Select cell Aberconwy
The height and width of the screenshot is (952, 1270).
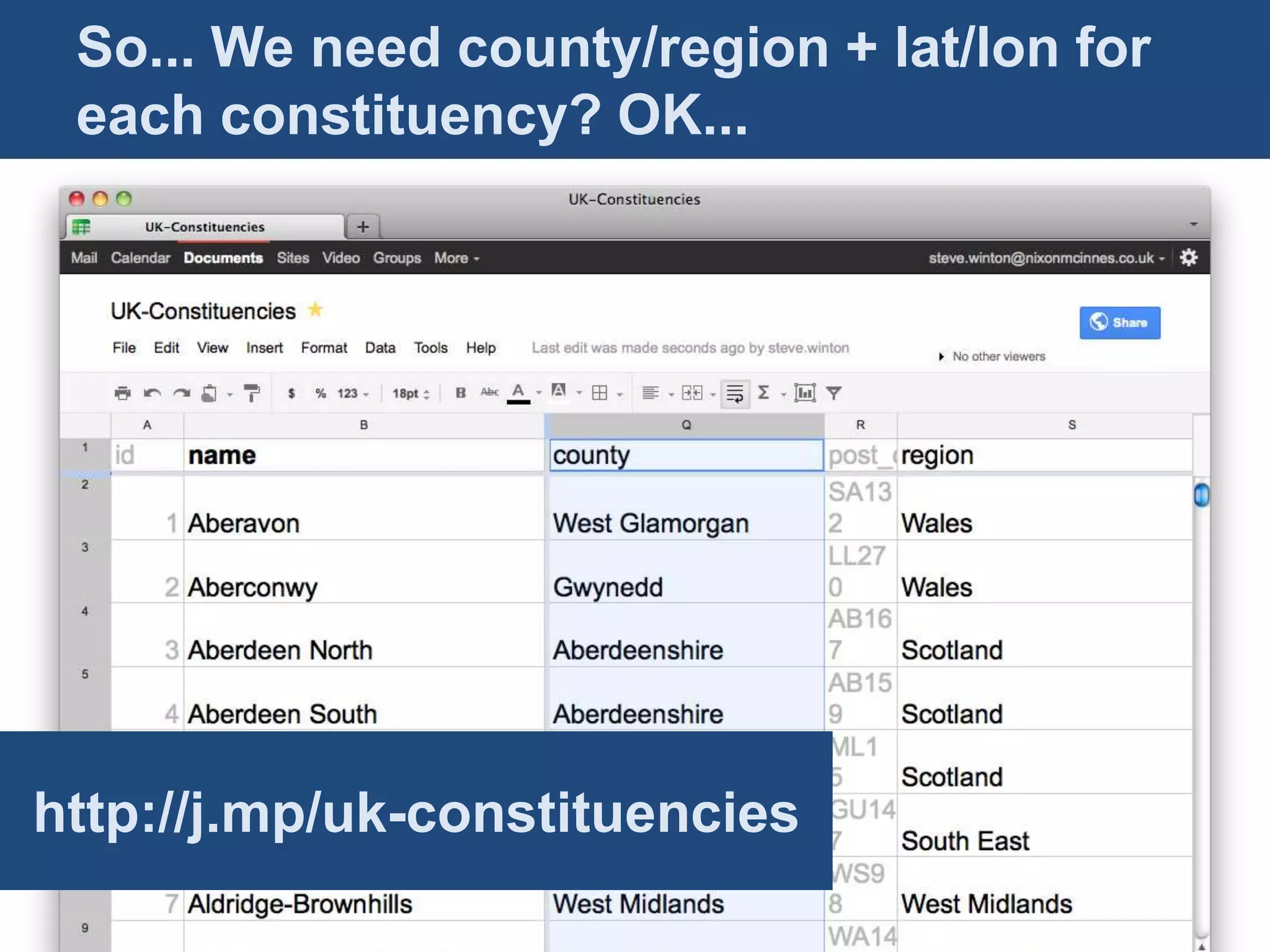coord(364,571)
